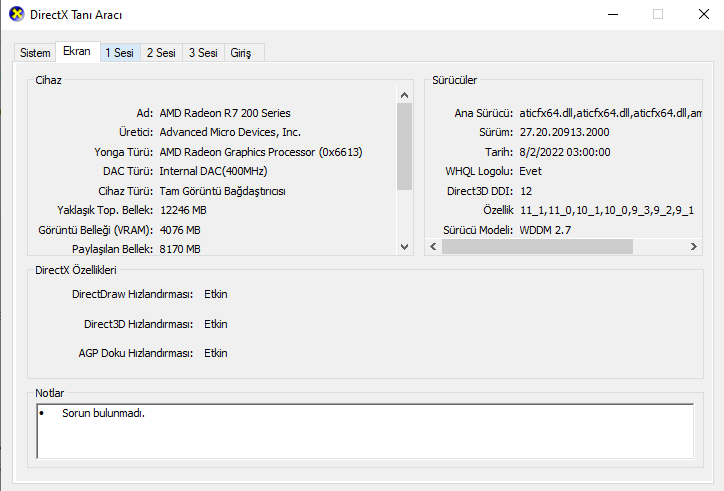Click the Notlar text box

[x=365, y=431]
